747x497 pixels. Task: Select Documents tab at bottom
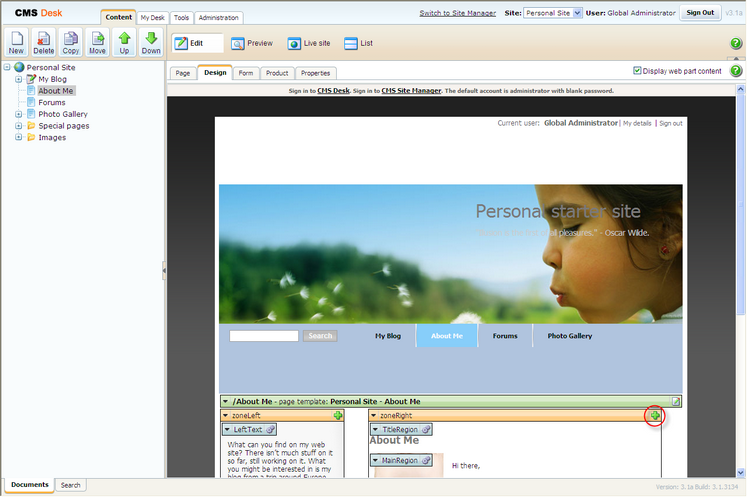(x=30, y=485)
